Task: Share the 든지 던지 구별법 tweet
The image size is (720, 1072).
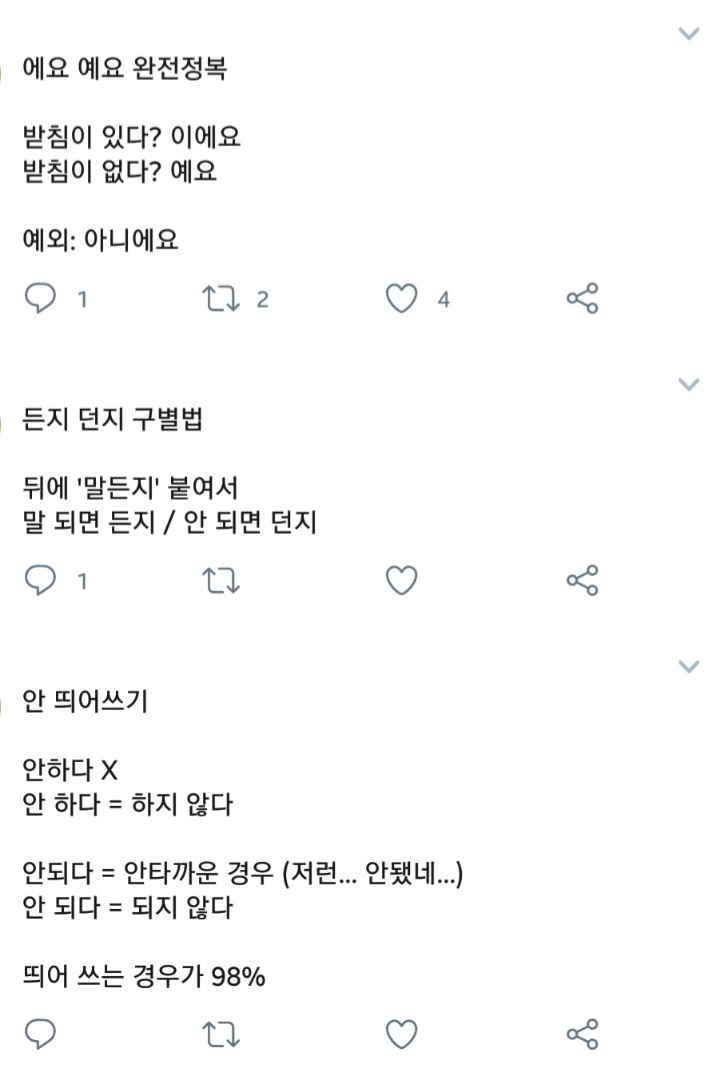Action: click(x=582, y=580)
